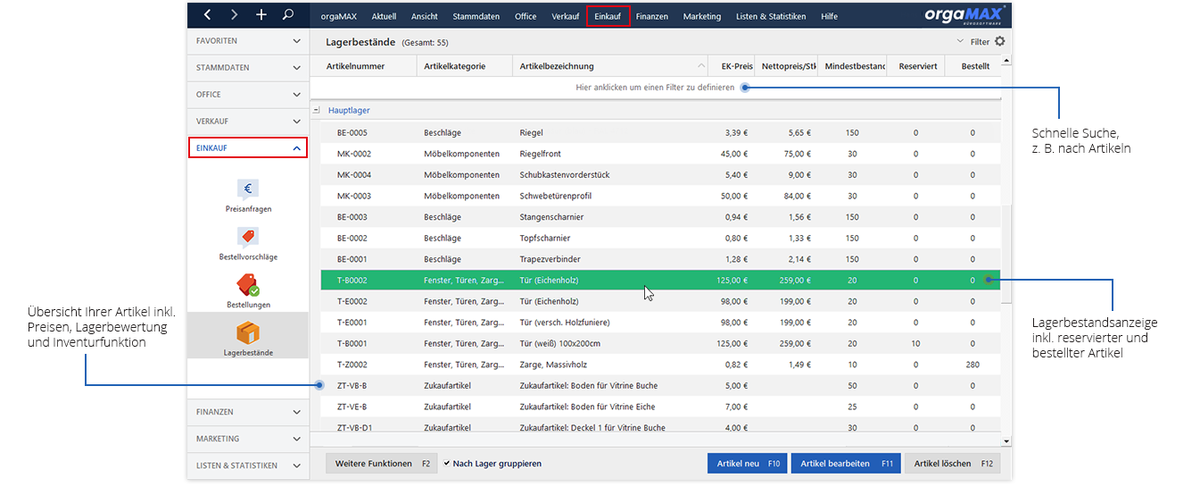Select row ZT-VE-B Boden für Vitrine Eiche
The height and width of the screenshot is (487, 1200).
click(660, 406)
